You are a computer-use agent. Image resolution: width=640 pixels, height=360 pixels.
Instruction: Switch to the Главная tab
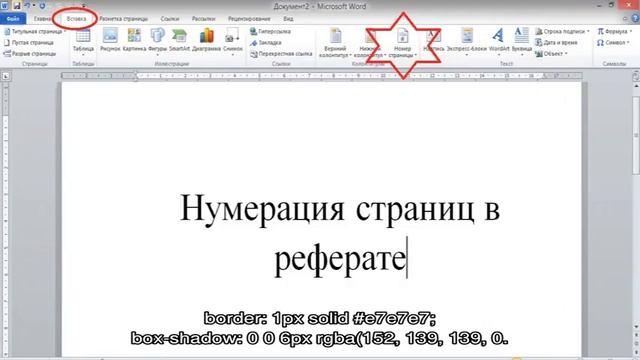pyautogui.click(x=42, y=19)
